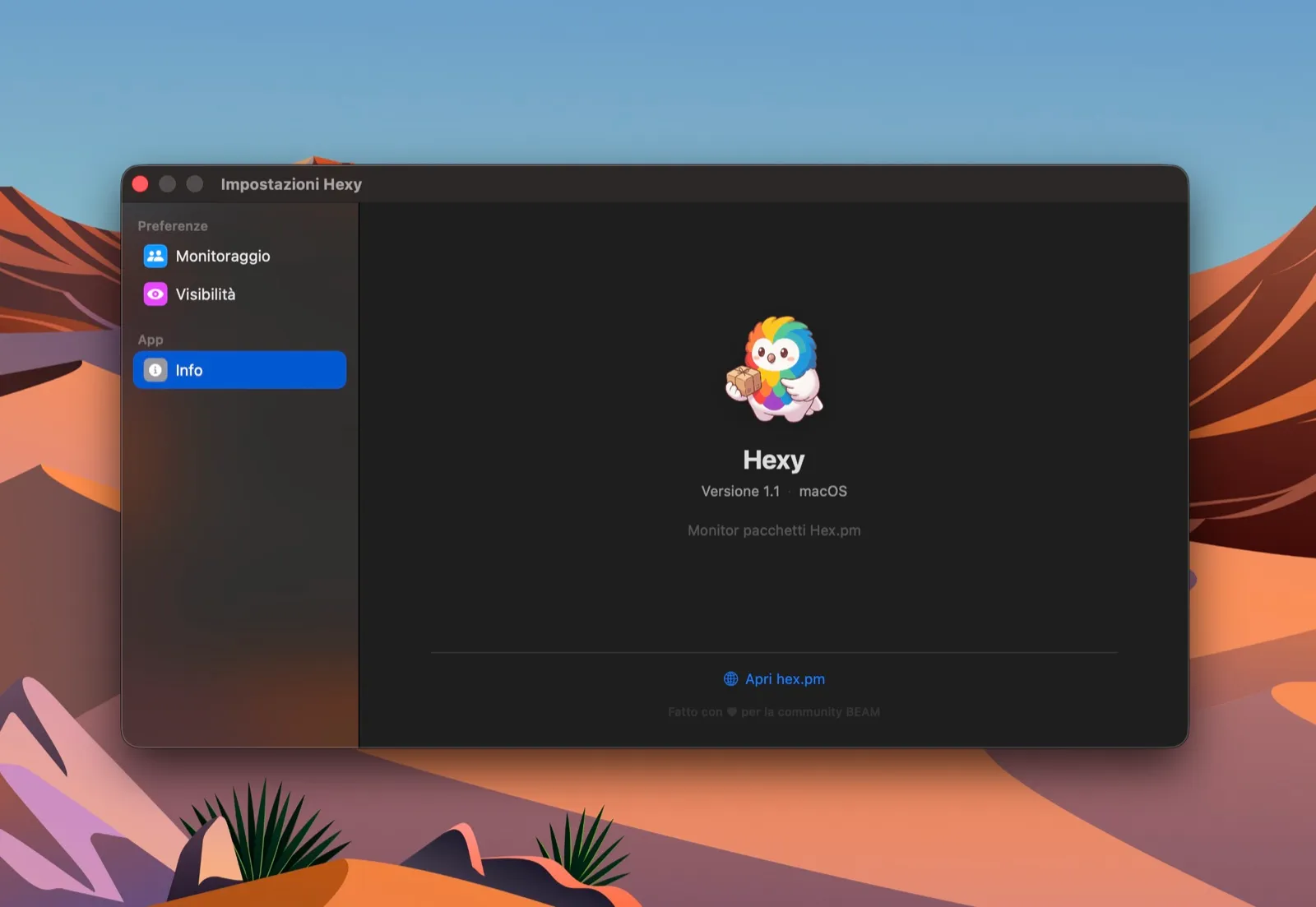Click the Versione 1.1 text
The width and height of the screenshot is (1316, 907).
740,491
